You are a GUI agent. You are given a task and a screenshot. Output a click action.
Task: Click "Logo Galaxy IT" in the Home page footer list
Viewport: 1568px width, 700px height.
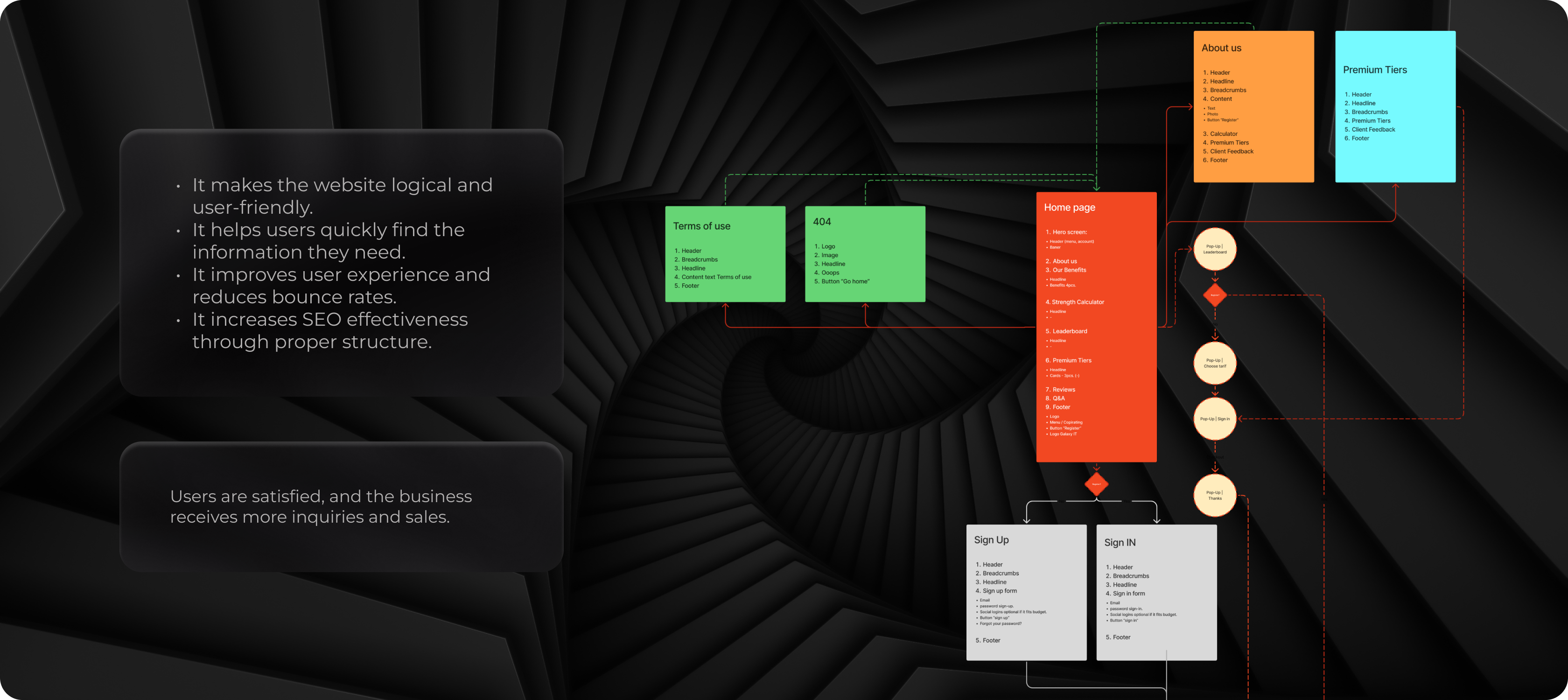tap(1062, 434)
